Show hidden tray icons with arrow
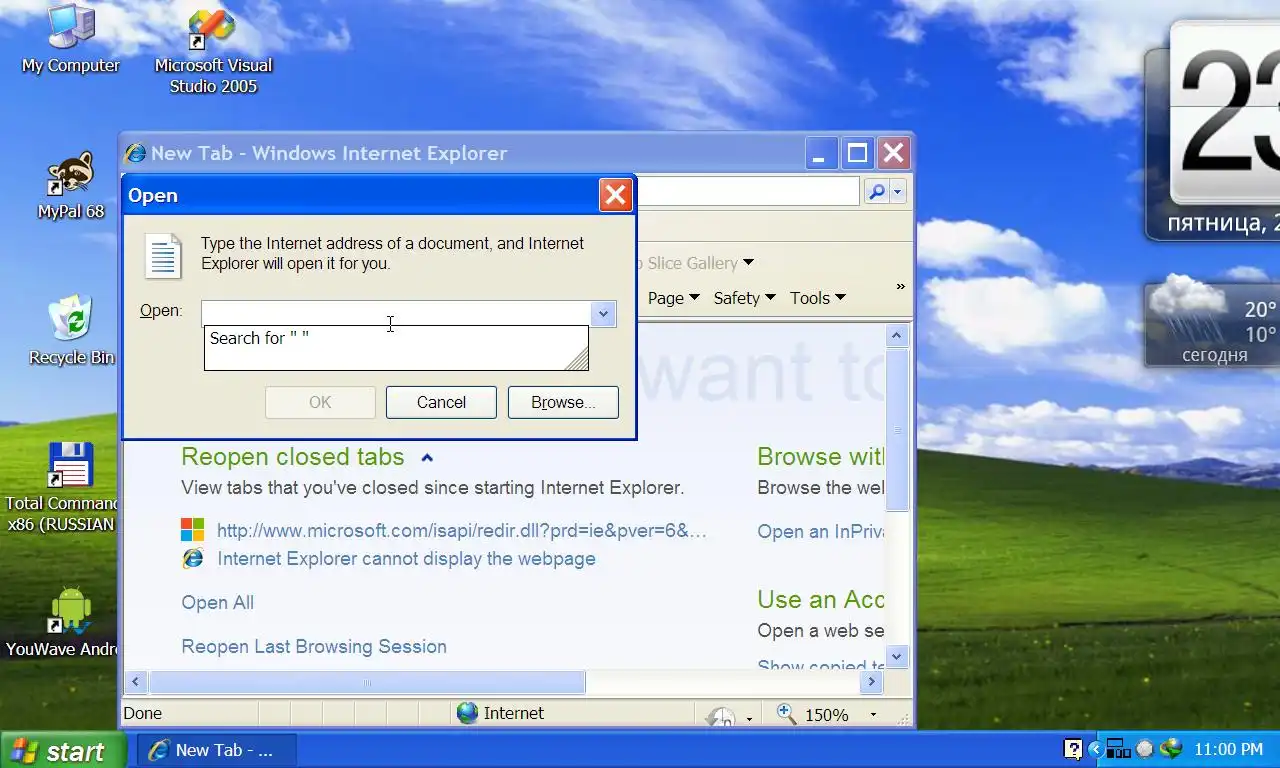The height and width of the screenshot is (768, 1280). click(x=1094, y=749)
